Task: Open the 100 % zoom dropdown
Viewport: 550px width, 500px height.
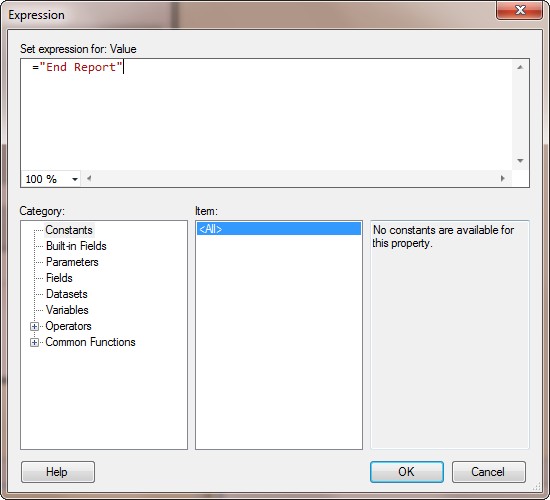Action: (75, 179)
